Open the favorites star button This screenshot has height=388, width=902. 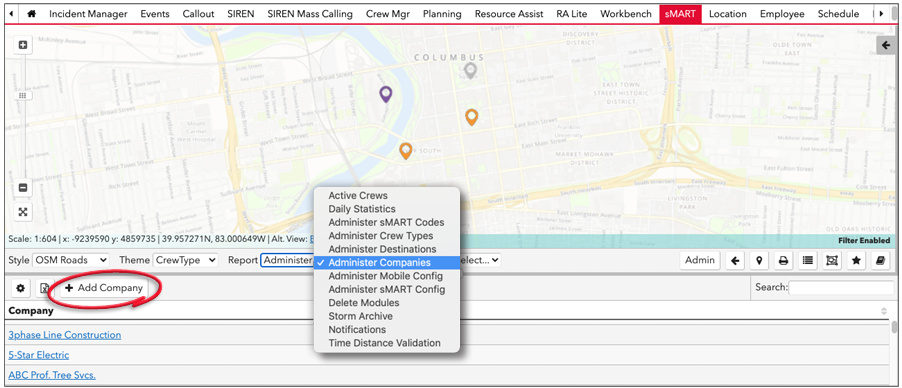click(855, 260)
